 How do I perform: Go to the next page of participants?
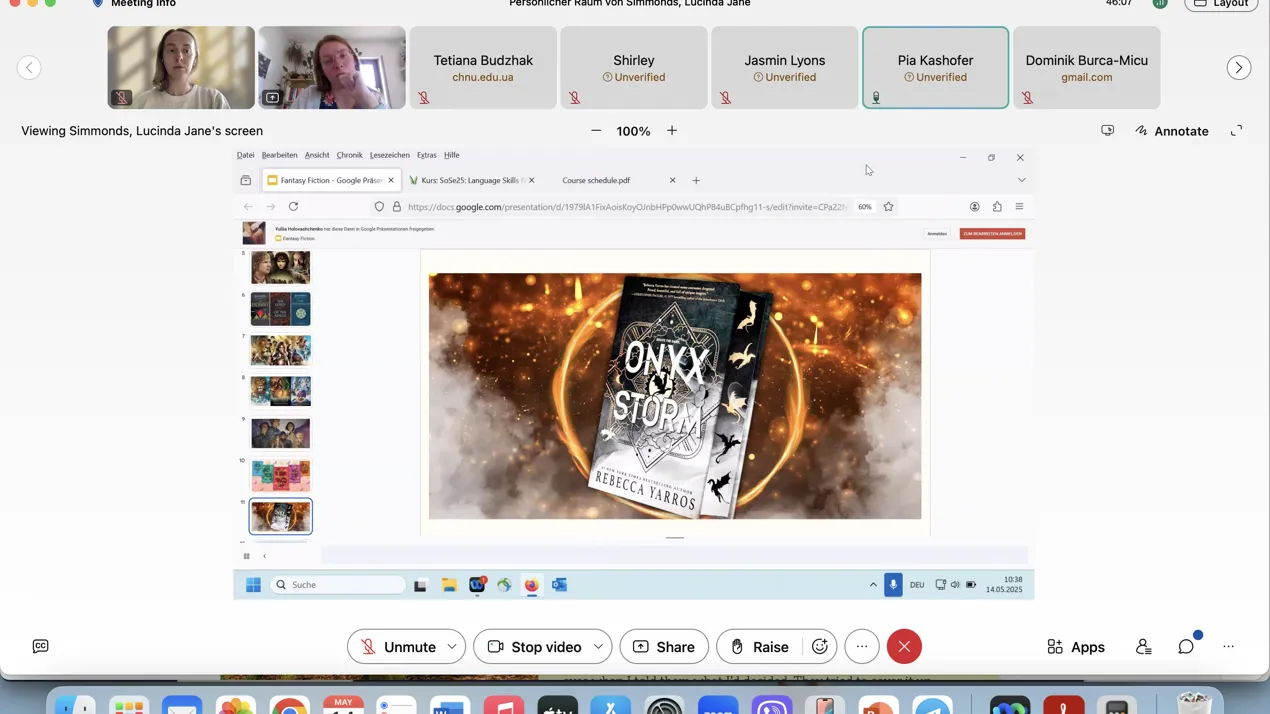click(x=1239, y=68)
